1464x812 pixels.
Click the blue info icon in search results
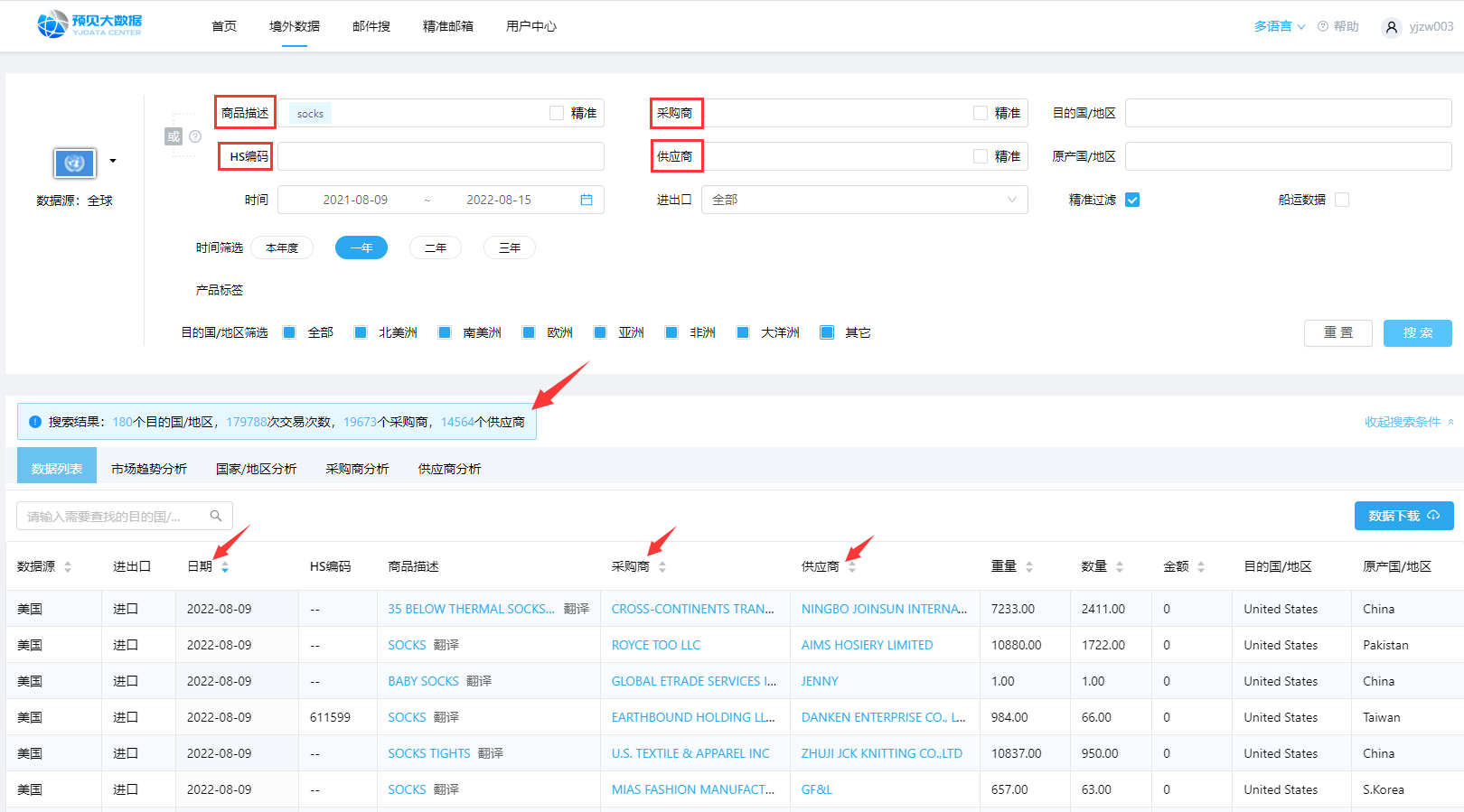point(35,422)
